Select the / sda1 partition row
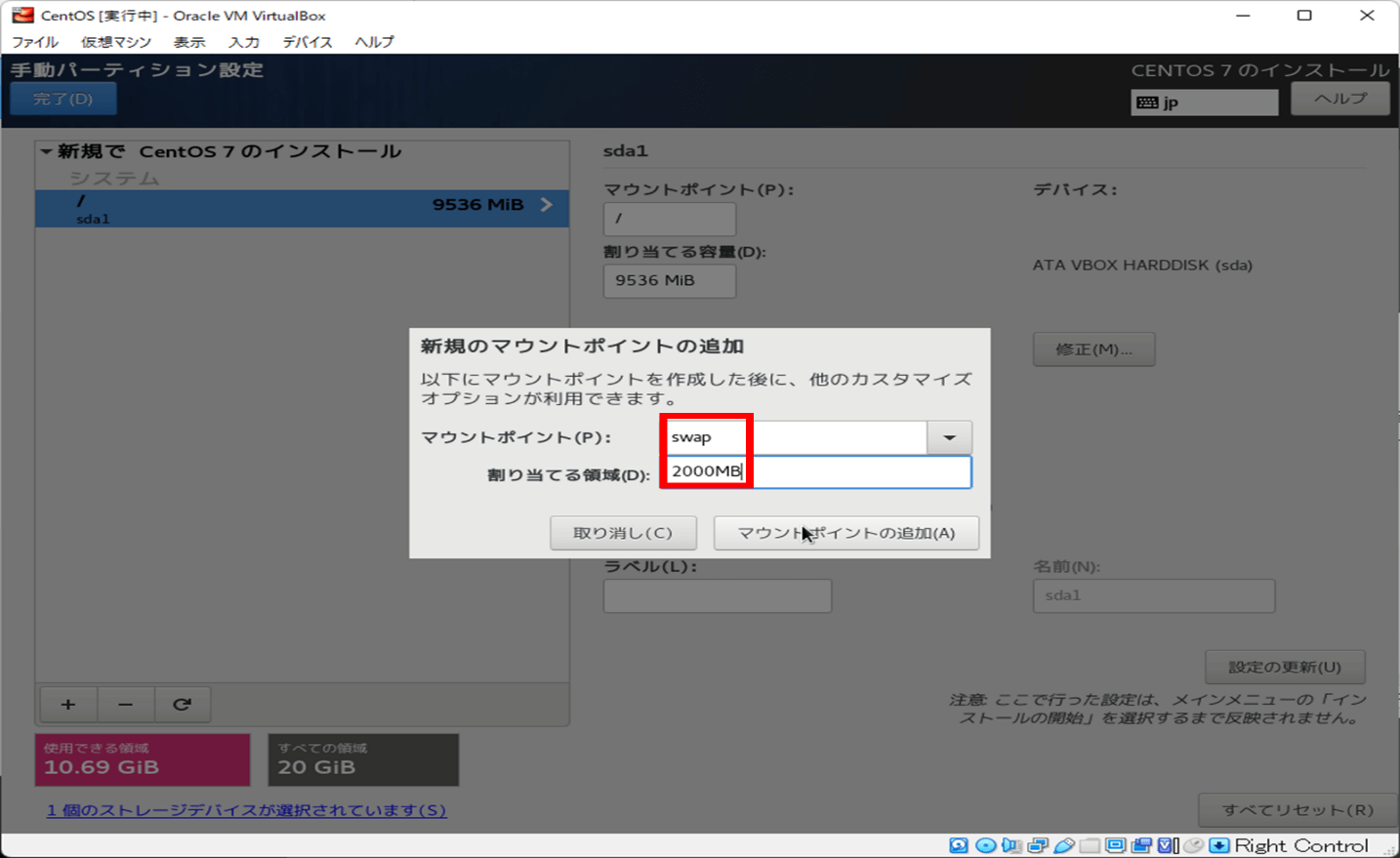Screen dimensions: 1400x858 tap(302, 209)
